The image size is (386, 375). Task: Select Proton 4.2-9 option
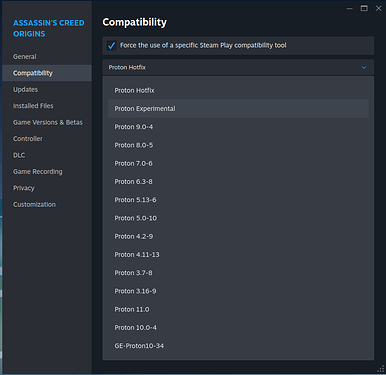coord(238,236)
